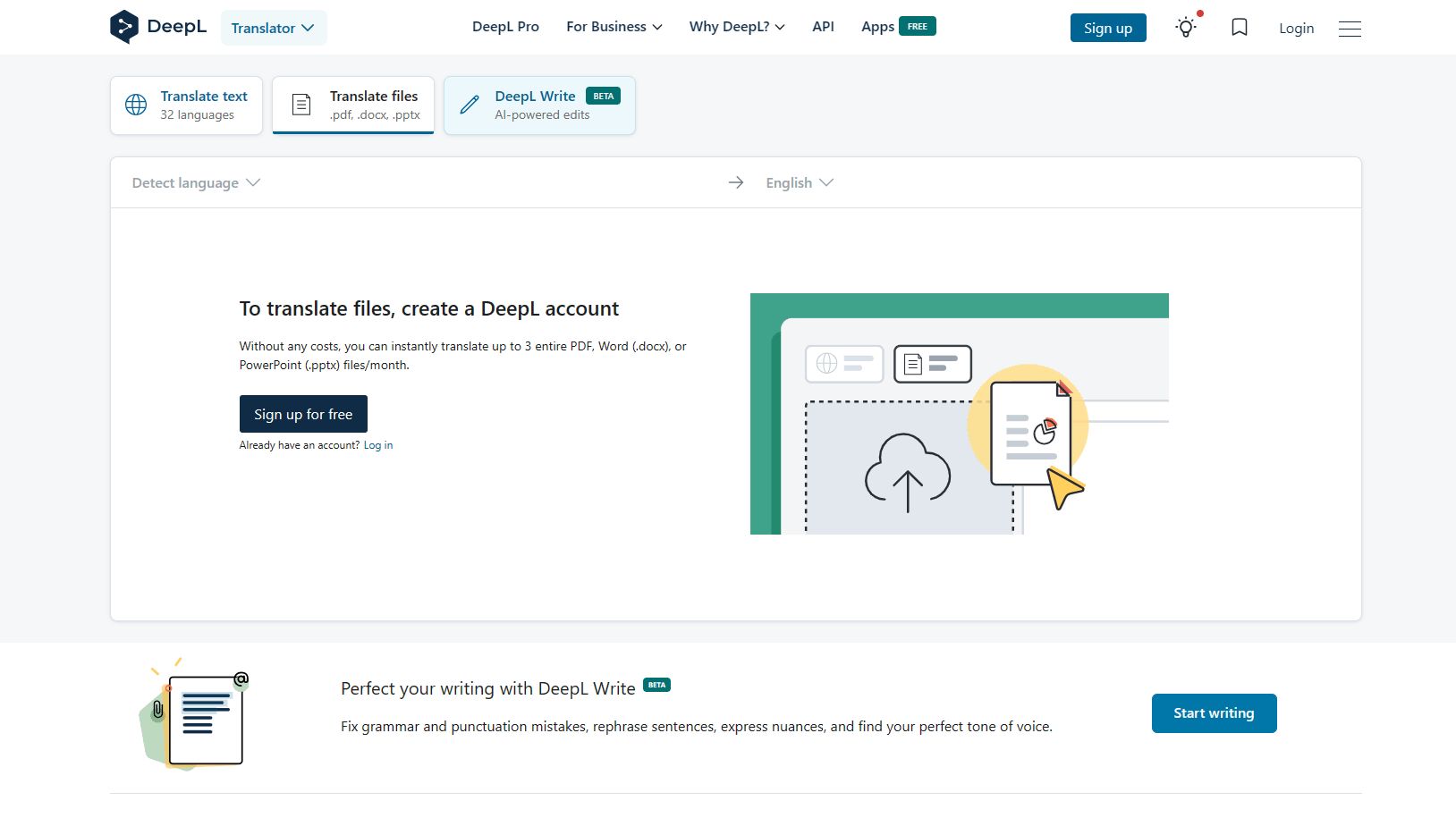Click the Log in link below signup
The height and width of the screenshot is (826, 1456).
378,445
